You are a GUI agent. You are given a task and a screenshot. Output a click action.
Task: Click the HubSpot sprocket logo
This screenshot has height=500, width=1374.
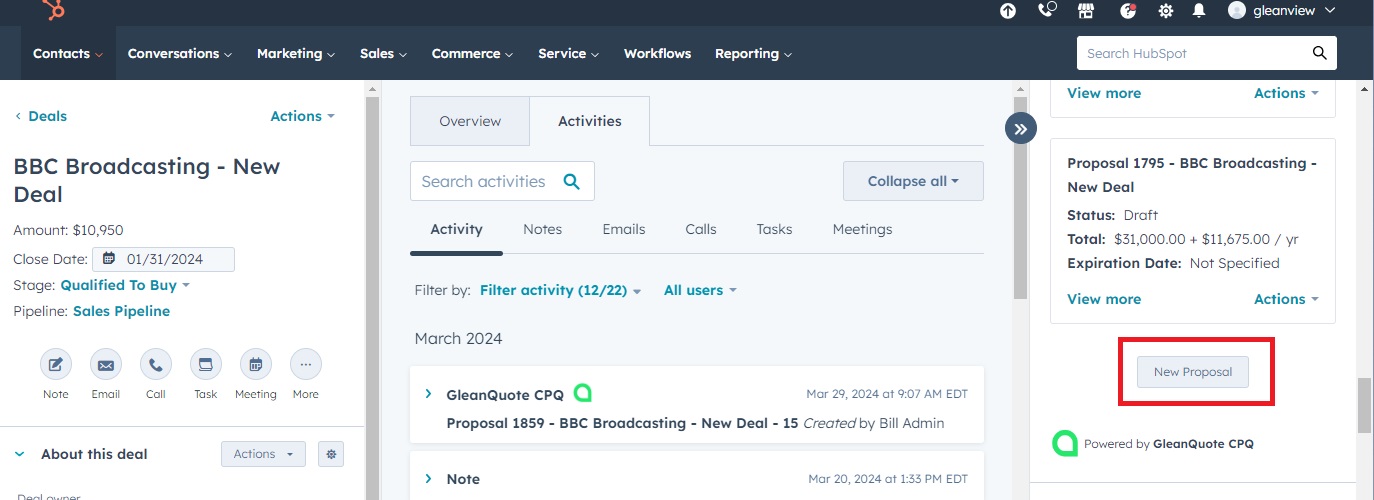pos(53,9)
